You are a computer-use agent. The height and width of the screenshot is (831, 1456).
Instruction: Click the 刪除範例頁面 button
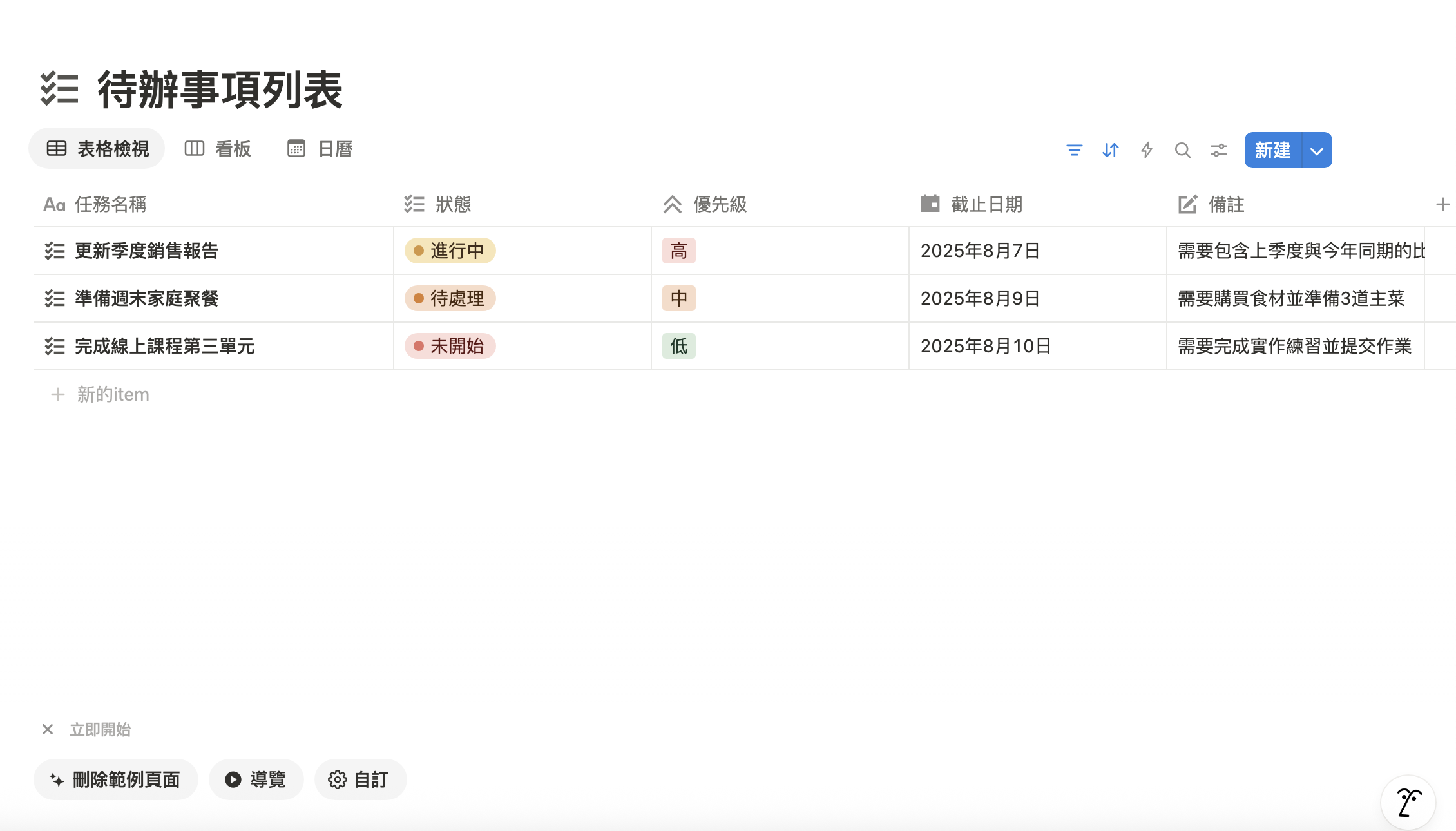[x=116, y=779]
